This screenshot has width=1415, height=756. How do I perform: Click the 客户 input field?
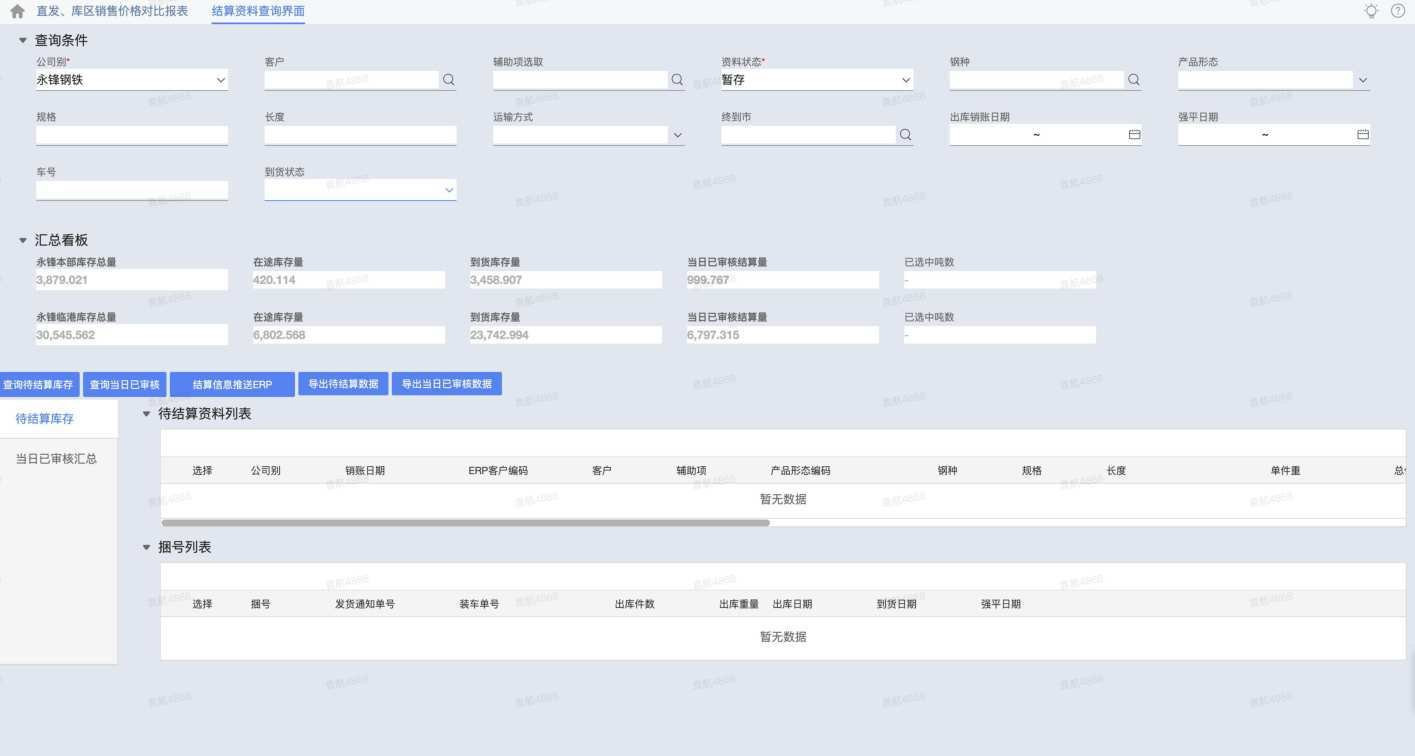(x=351, y=80)
